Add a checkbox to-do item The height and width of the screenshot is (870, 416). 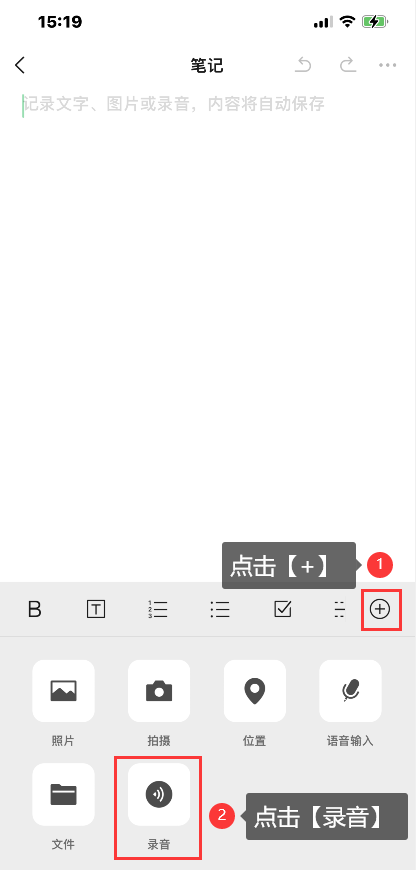coord(283,609)
